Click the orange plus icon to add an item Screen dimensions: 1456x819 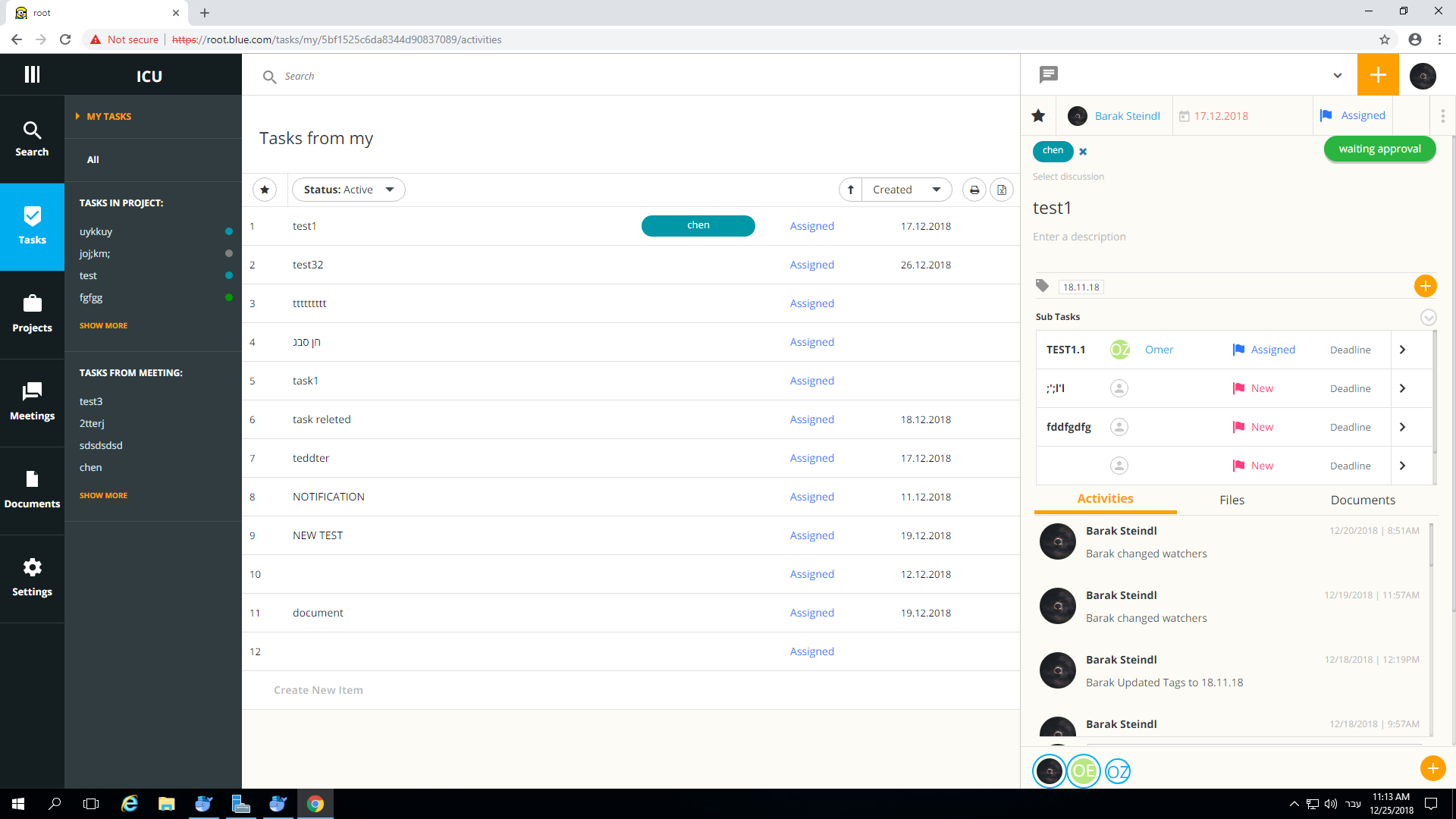[x=1378, y=74]
